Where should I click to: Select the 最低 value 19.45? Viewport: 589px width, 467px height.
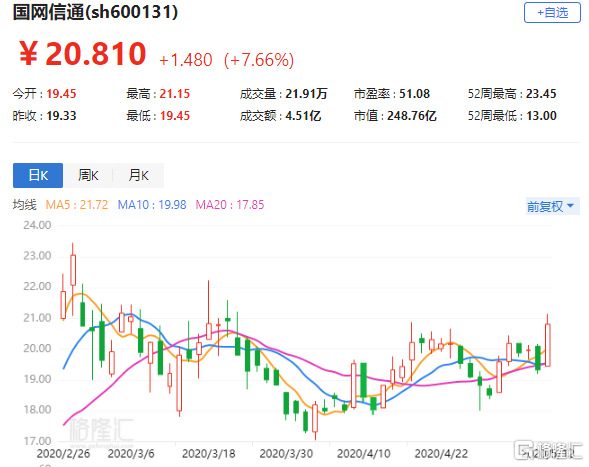(x=175, y=116)
